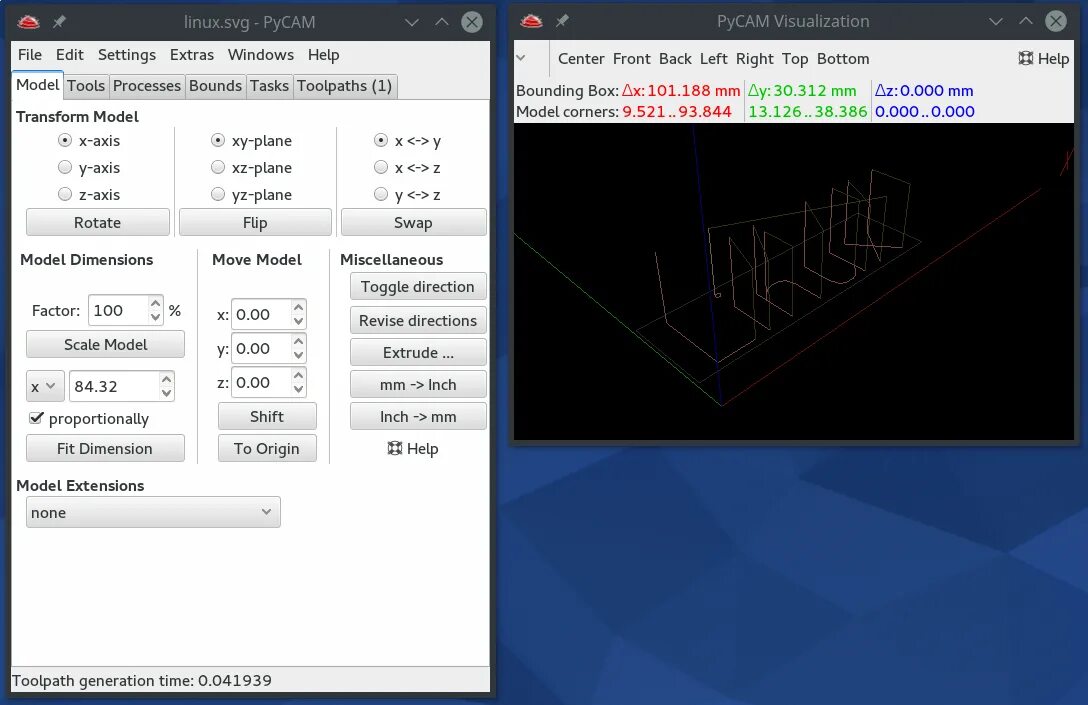The height and width of the screenshot is (705, 1088).
Task: Choose the xy-plane flip option
Action: [218, 141]
